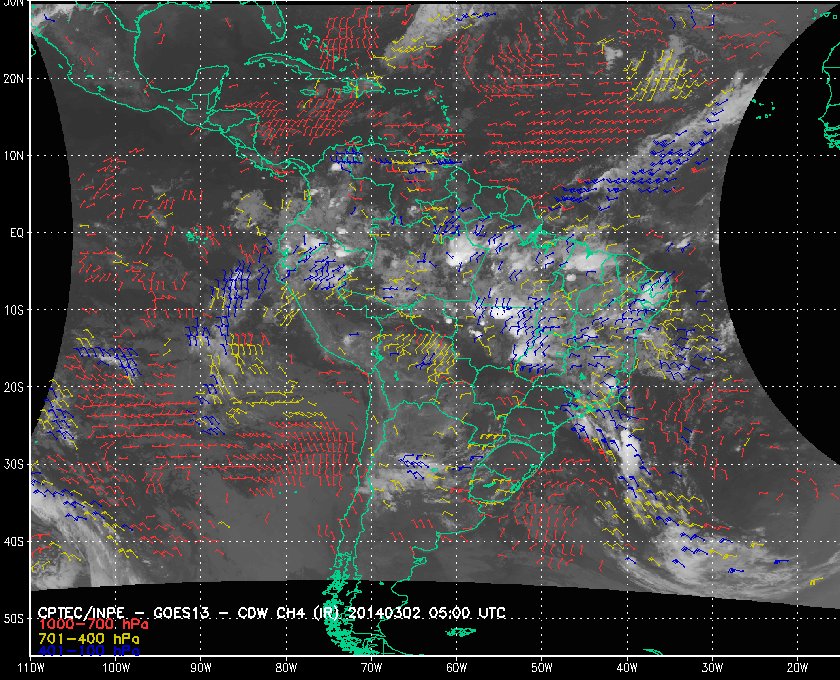Click the 80W longitude axis label
Image resolution: width=840 pixels, height=680 pixels.
point(285,666)
